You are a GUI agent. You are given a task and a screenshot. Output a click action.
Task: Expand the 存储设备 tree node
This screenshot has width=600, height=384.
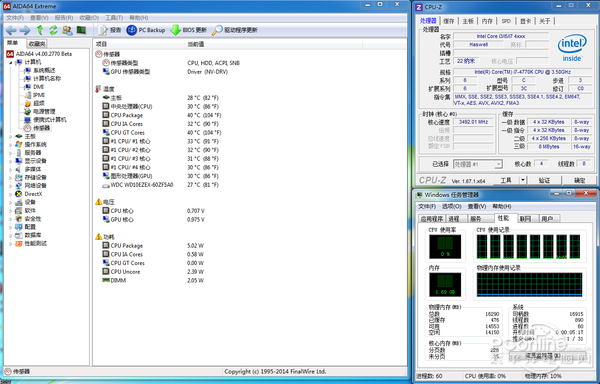11,177
